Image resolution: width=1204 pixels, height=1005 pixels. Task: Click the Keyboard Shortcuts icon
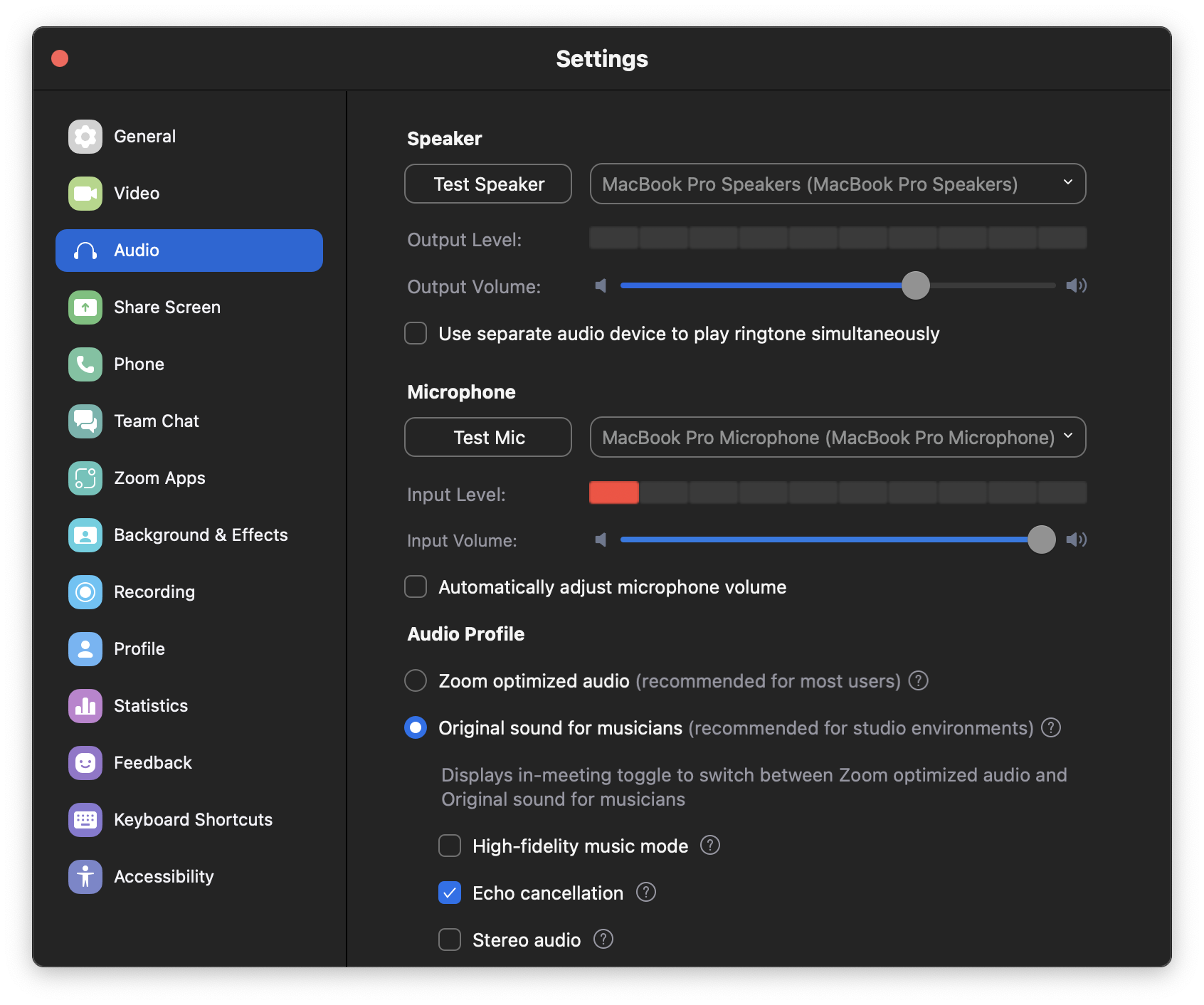click(x=85, y=820)
